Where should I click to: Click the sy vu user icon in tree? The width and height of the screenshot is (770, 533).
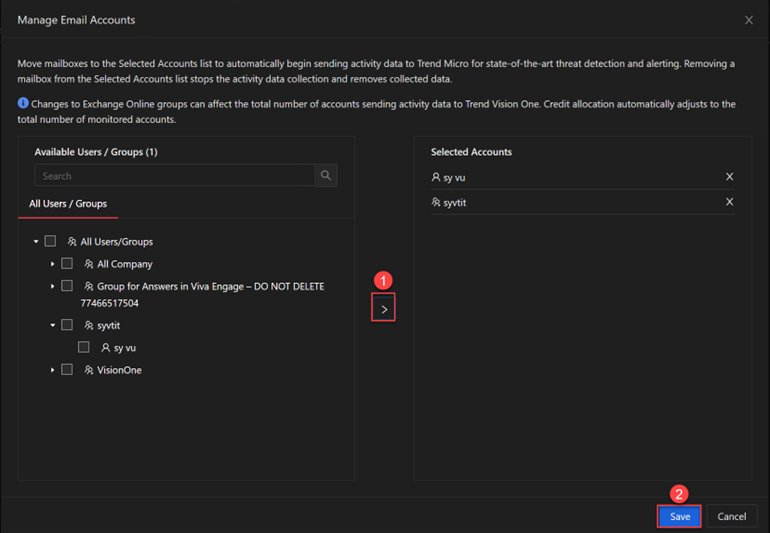(105, 348)
